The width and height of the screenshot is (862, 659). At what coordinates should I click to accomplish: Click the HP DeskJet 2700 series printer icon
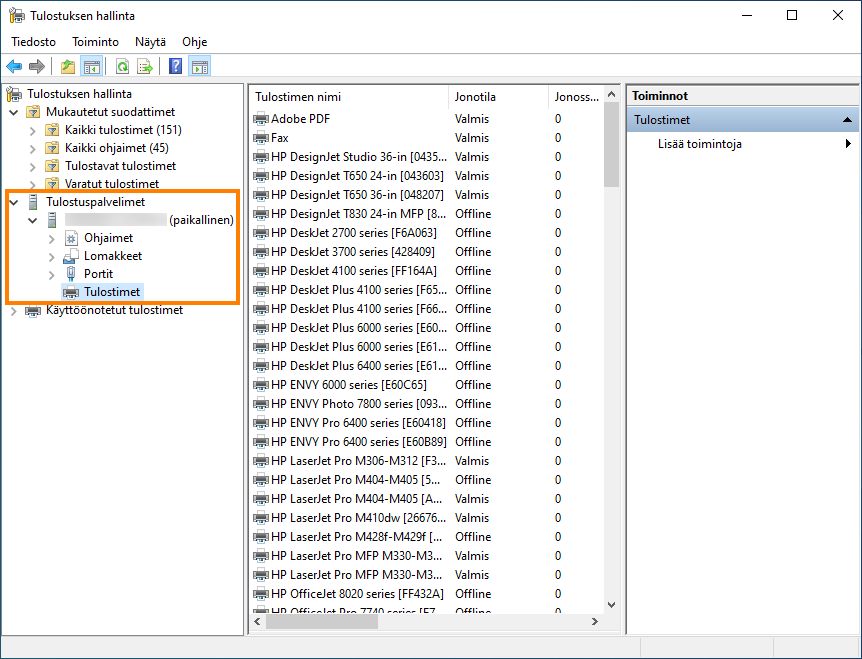[x=261, y=233]
